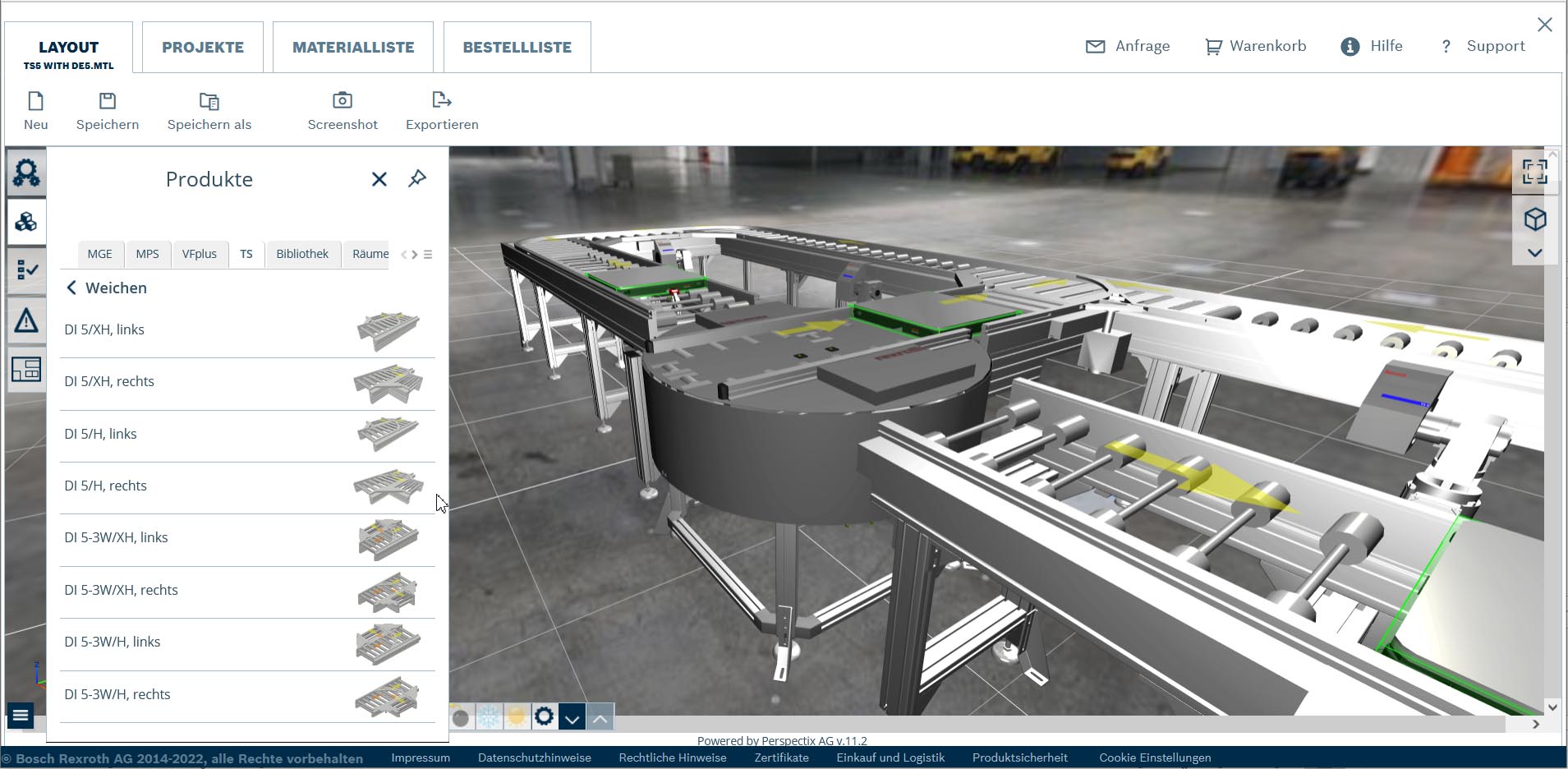The width and height of the screenshot is (1568, 769).
Task: Open the gears configuration sidebar icon
Action: click(x=26, y=173)
